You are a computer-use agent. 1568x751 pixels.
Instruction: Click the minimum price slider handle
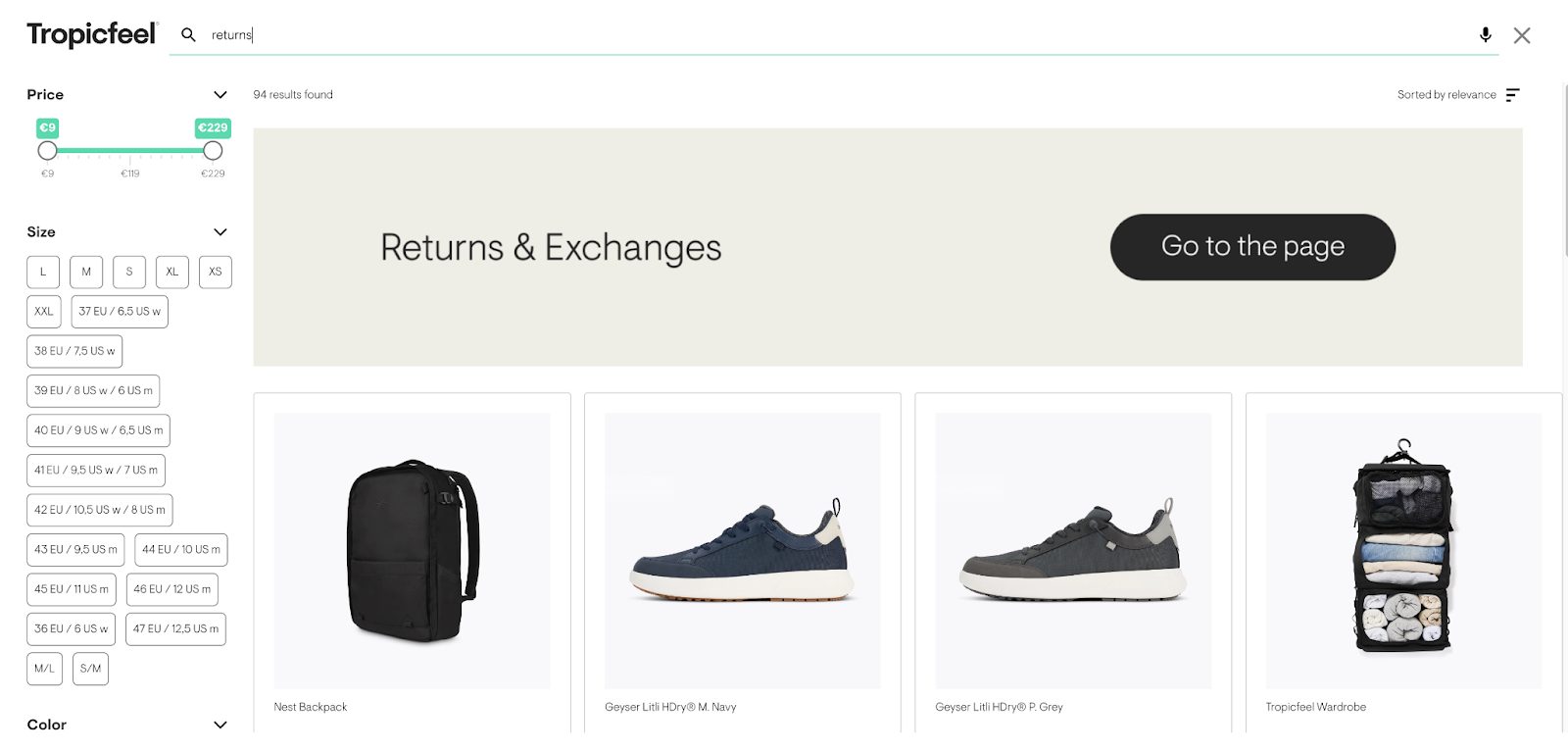47,151
